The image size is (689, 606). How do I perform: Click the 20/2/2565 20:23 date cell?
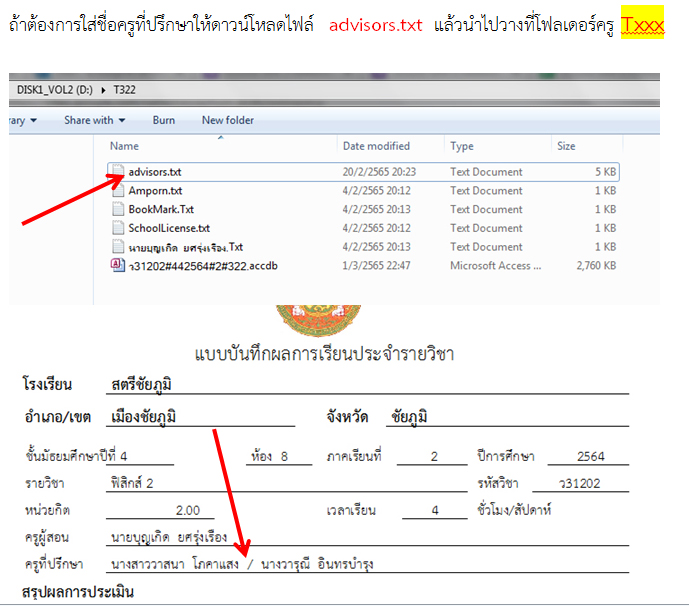pyautogui.click(x=379, y=172)
